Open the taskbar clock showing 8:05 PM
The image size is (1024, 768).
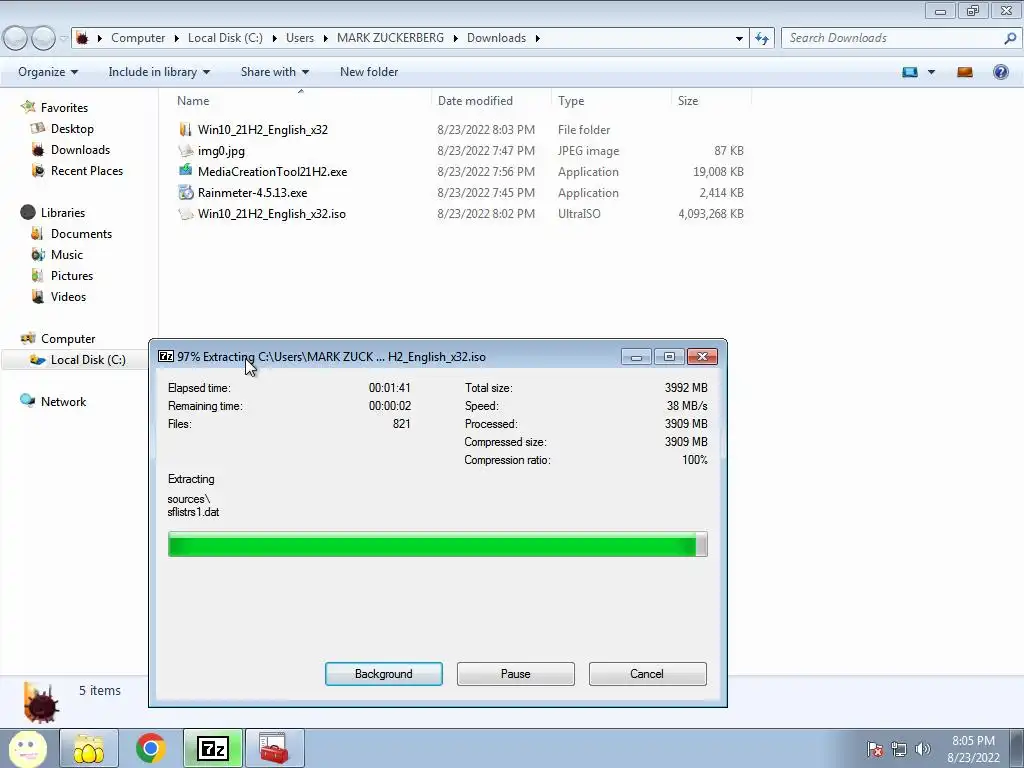click(x=973, y=749)
